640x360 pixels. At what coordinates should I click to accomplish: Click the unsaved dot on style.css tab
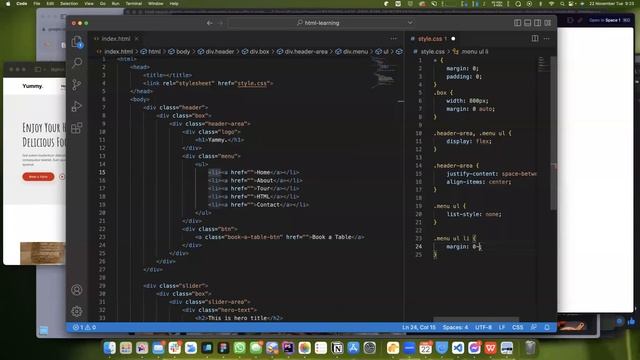click(453, 39)
